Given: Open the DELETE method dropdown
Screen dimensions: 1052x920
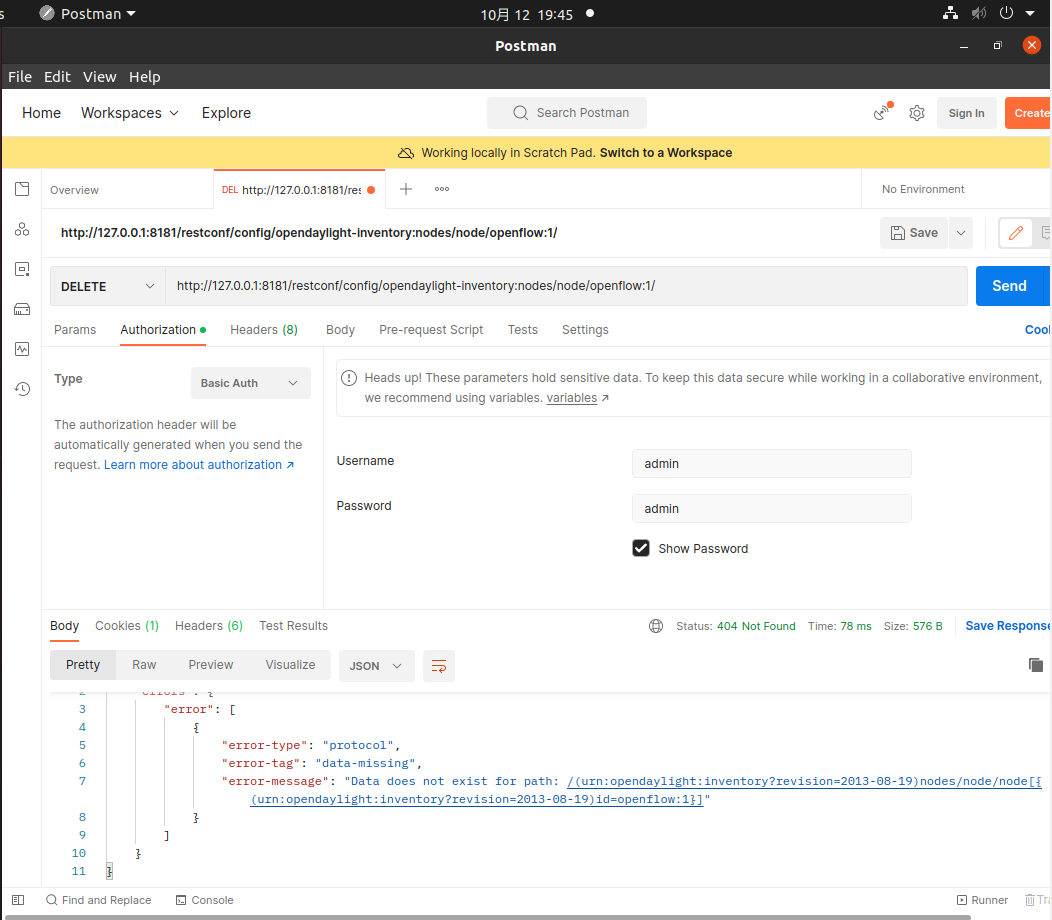Looking at the screenshot, I should [107, 287].
